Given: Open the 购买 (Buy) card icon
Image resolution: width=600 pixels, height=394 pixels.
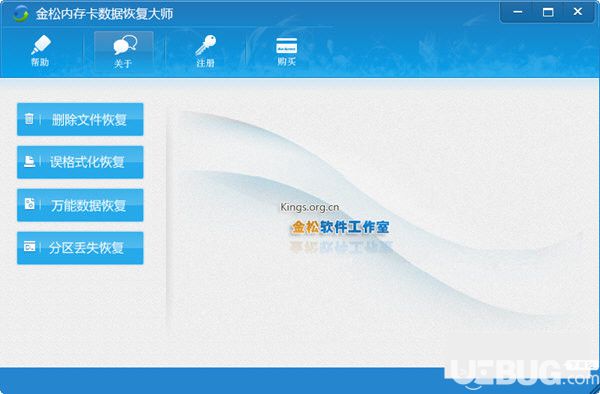Looking at the screenshot, I should click(287, 51).
